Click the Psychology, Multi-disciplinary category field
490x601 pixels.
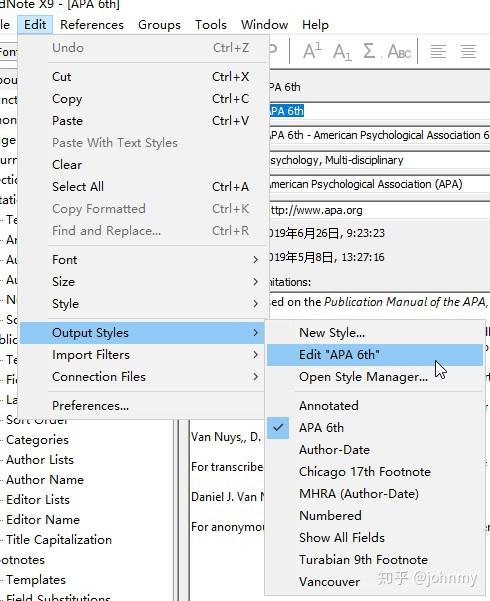[x=380, y=160]
